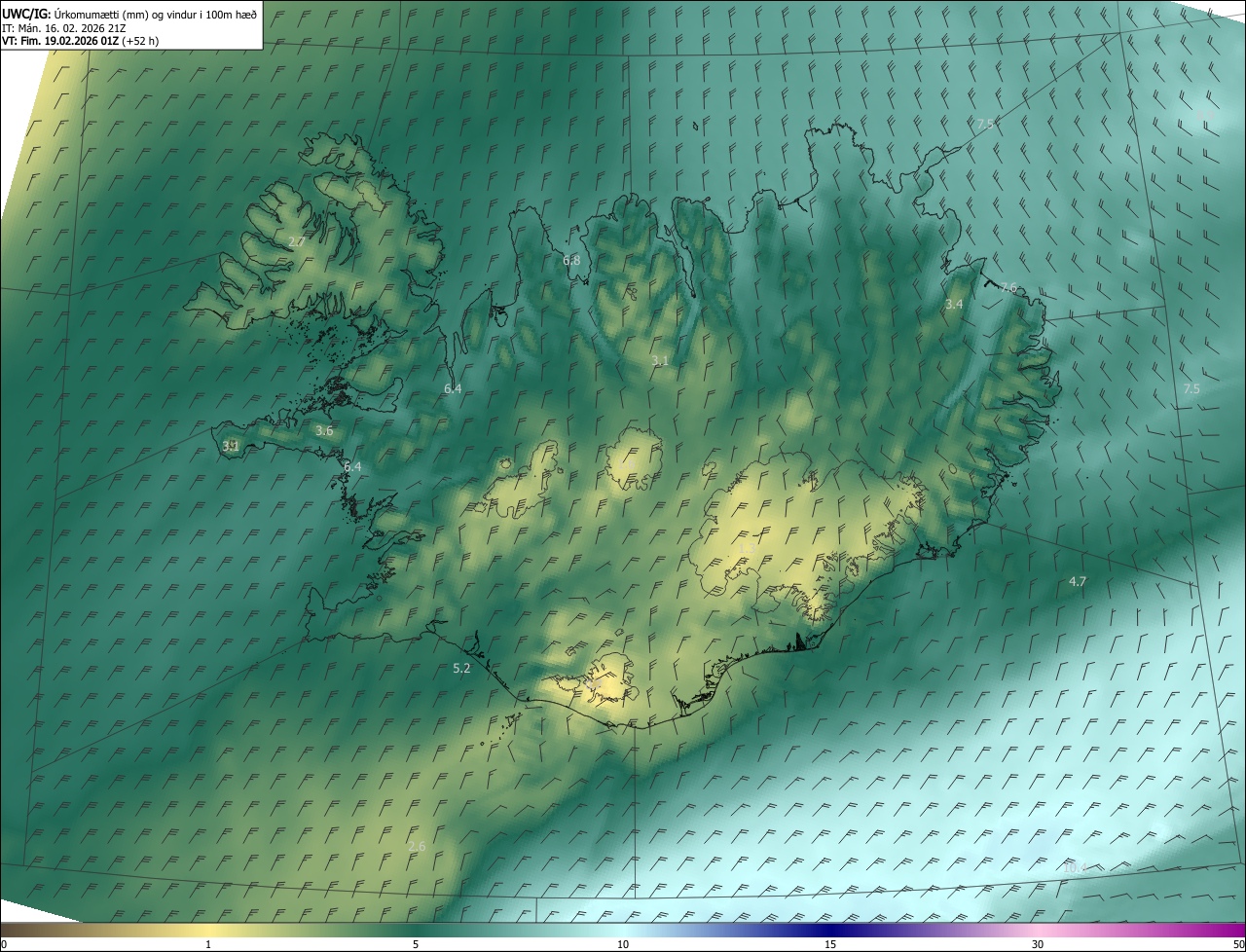1246x952 pixels.
Task: Click the '10' tick on the color scale
Action: click(x=623, y=945)
